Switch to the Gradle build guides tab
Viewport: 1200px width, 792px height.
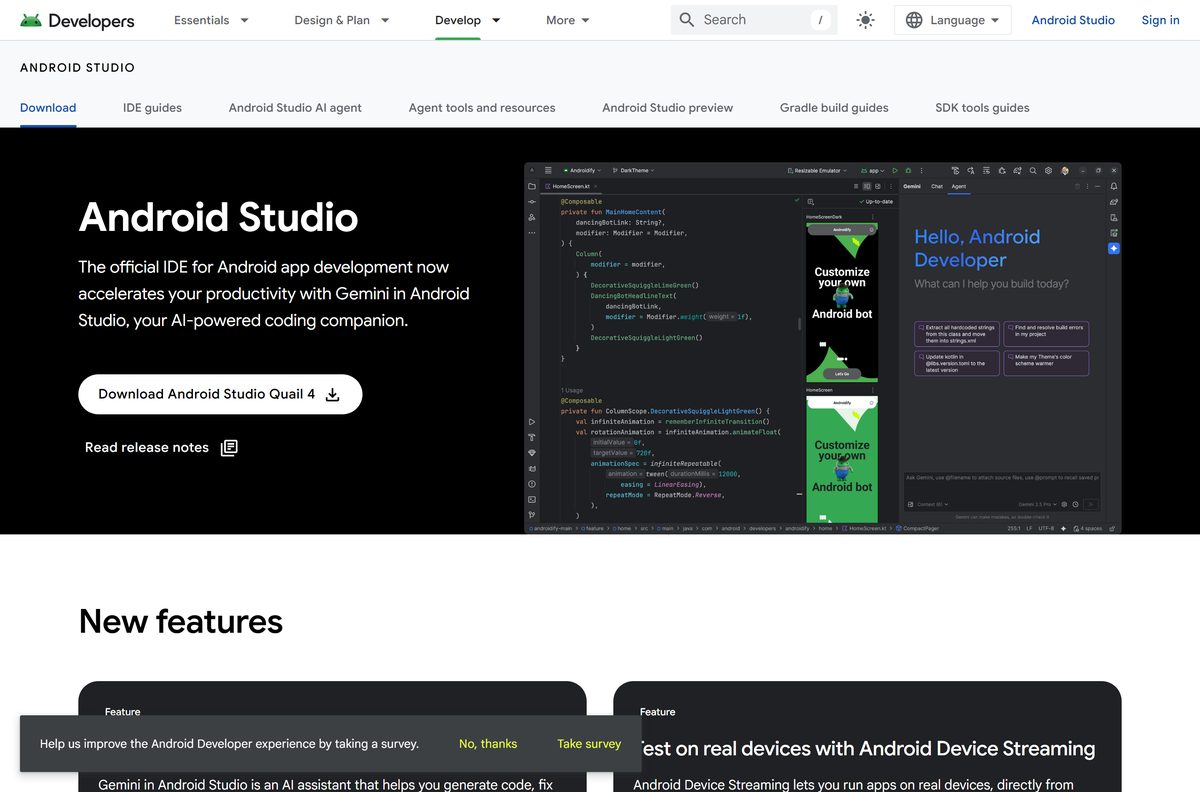(x=834, y=108)
